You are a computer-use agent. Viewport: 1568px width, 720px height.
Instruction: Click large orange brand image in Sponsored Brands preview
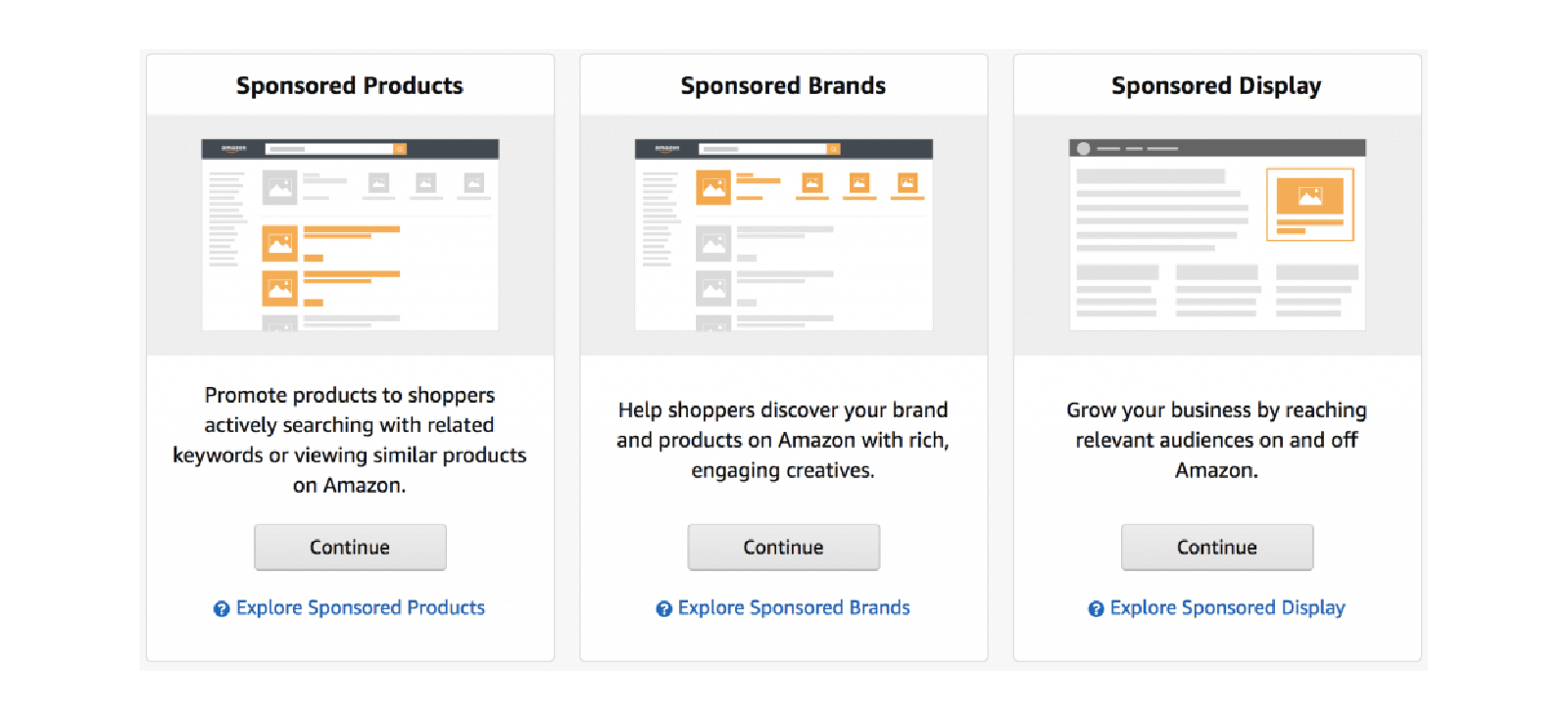point(713,187)
